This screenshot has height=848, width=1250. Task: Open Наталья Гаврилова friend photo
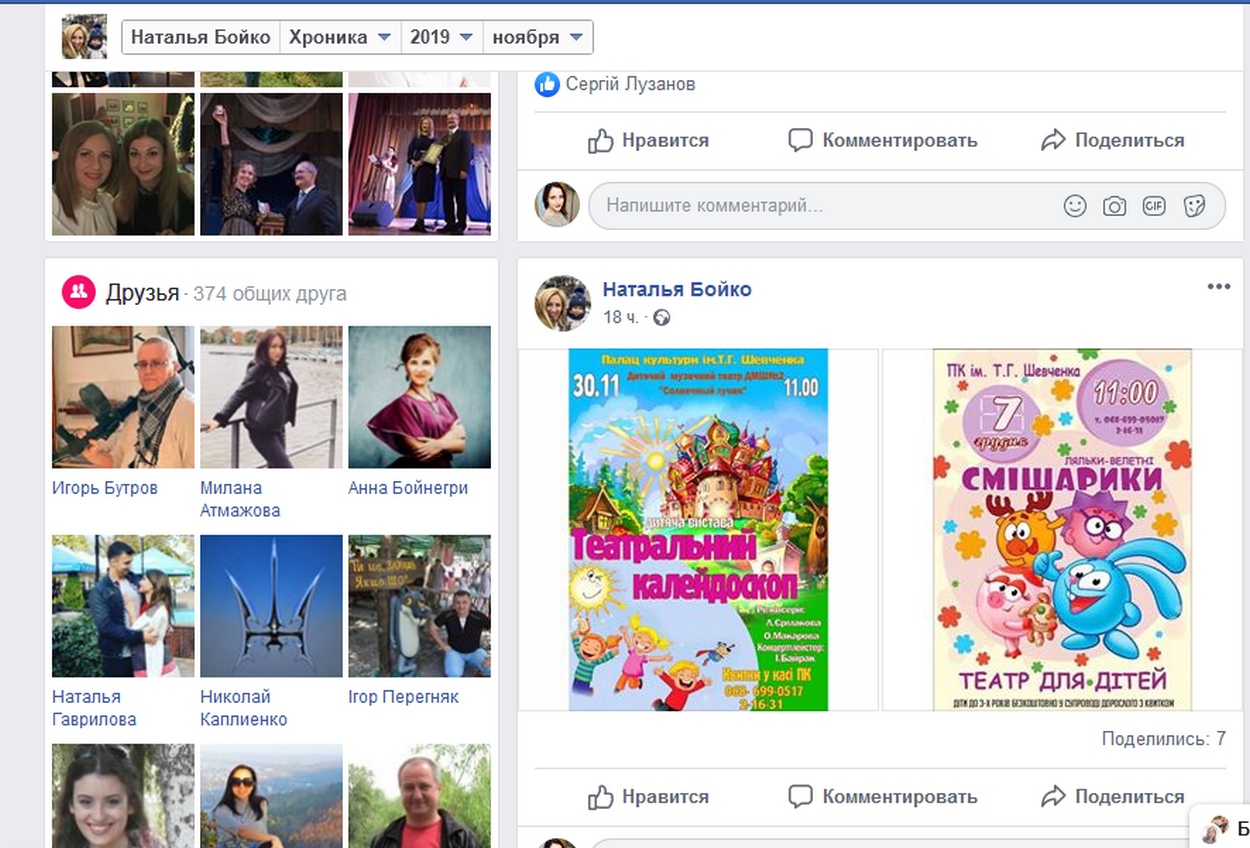123,606
